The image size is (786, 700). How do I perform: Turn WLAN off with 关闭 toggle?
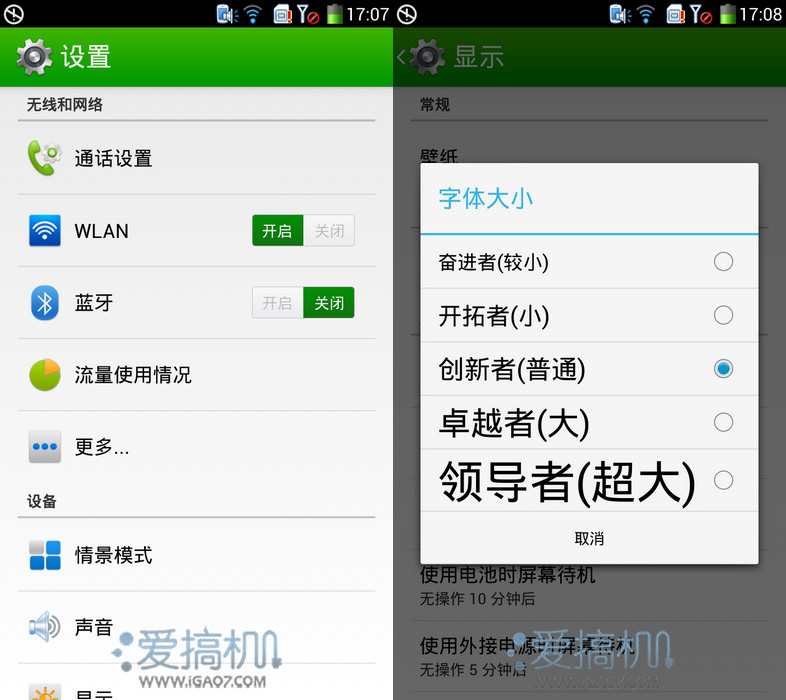(x=329, y=231)
